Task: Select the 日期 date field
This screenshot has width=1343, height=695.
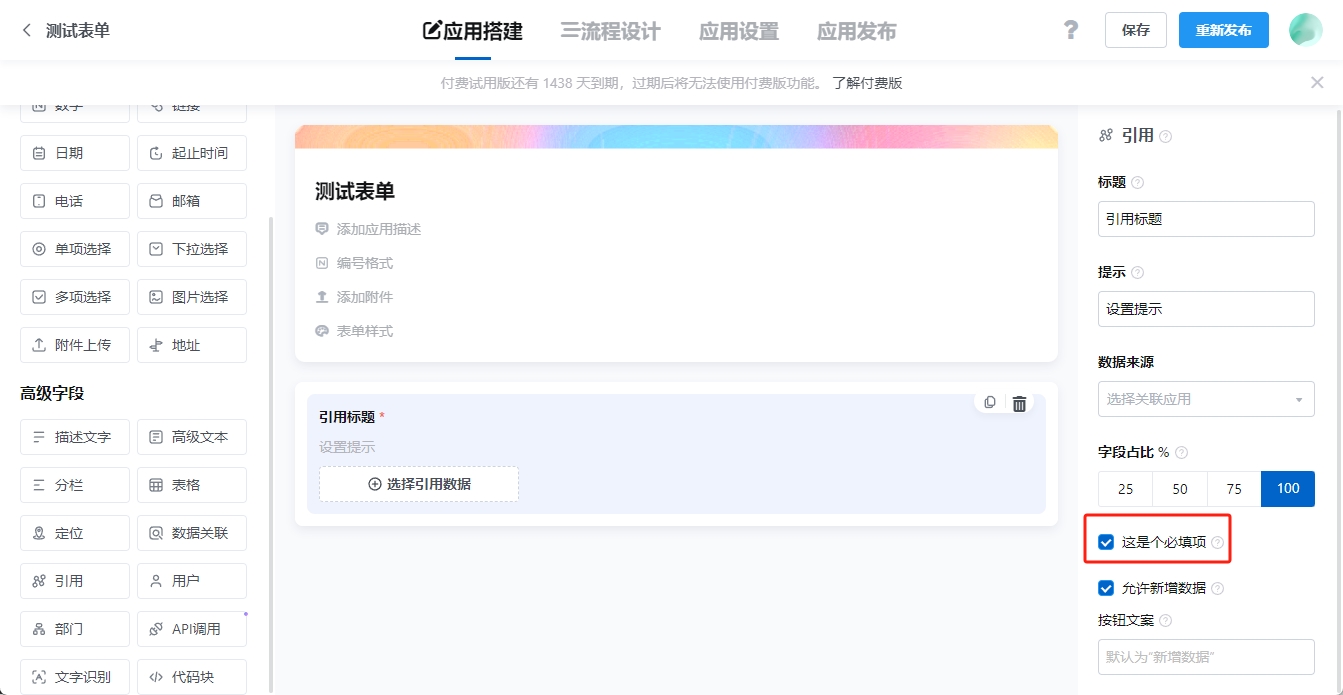Action: click(74, 152)
